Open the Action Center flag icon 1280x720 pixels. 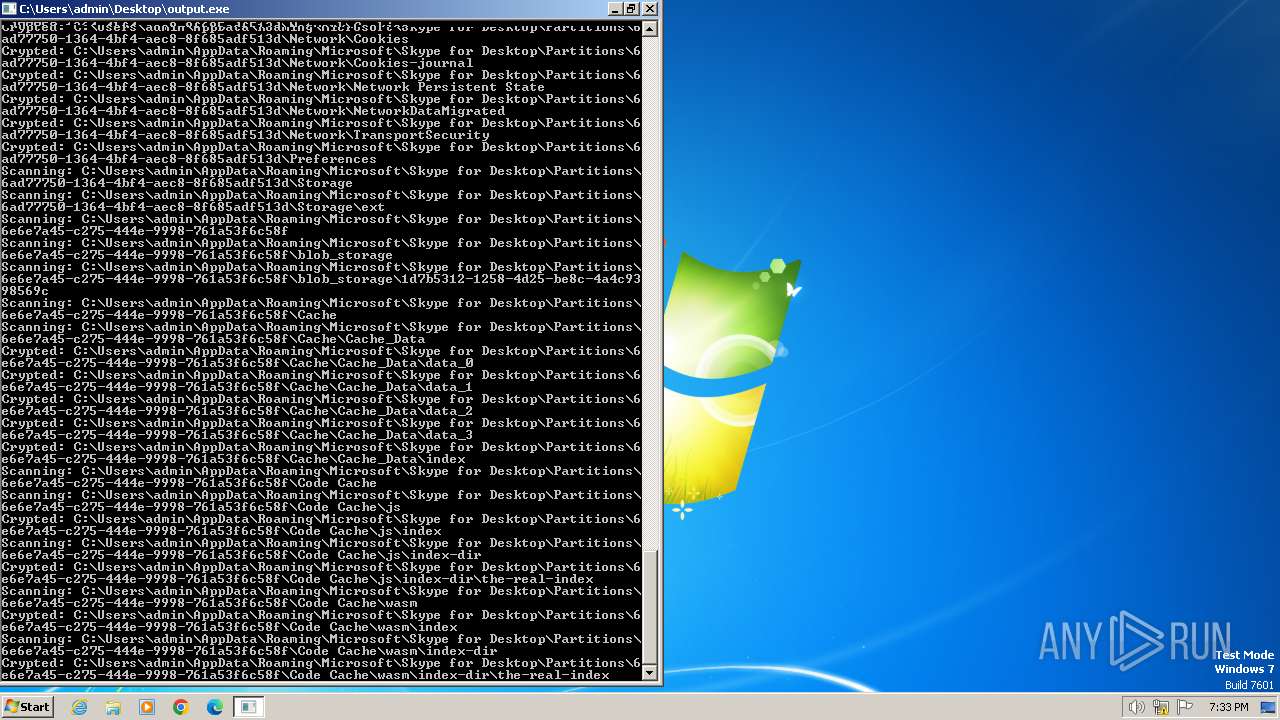click(1185, 707)
